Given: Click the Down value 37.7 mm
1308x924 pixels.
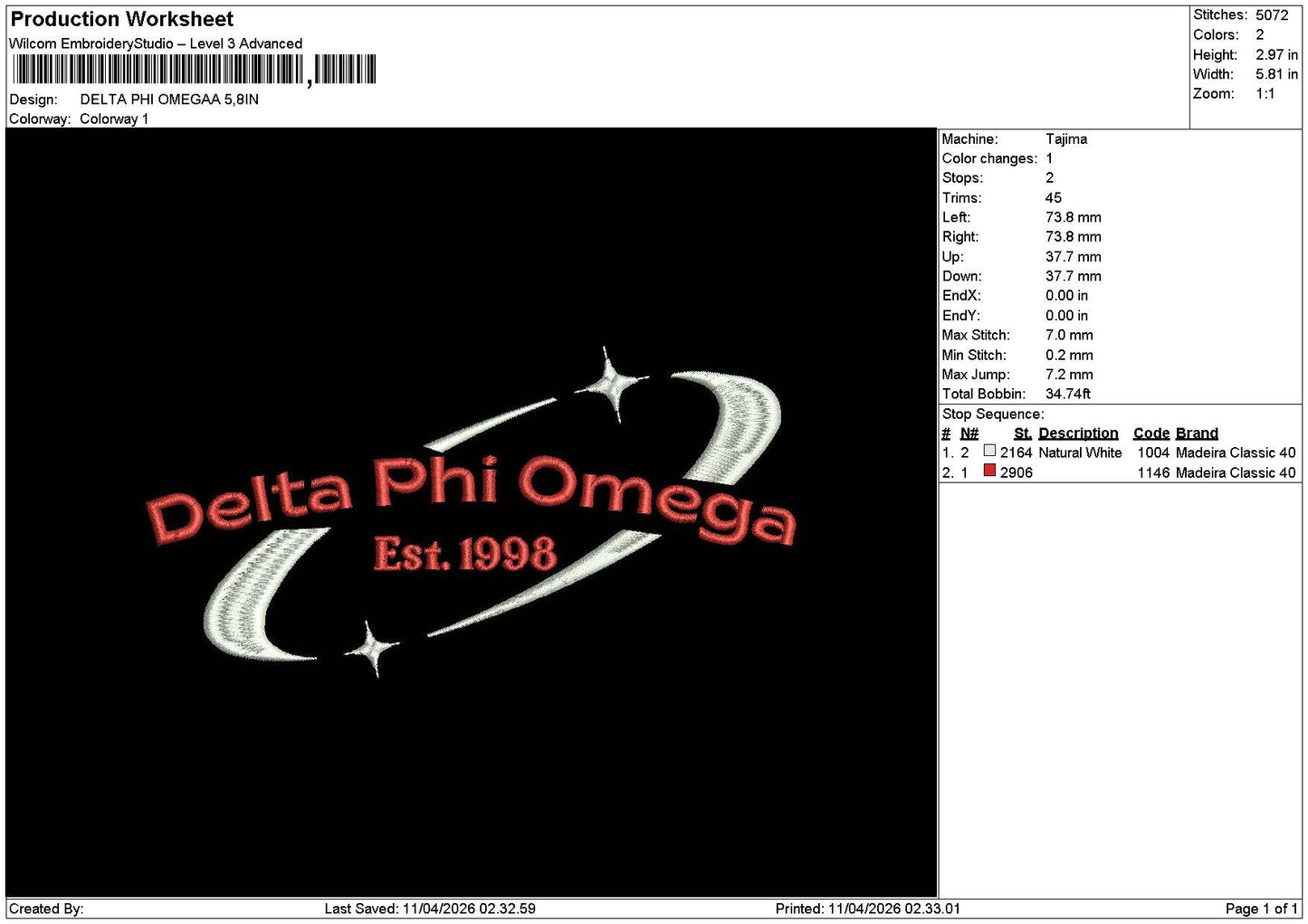Looking at the screenshot, I should coord(1074,277).
